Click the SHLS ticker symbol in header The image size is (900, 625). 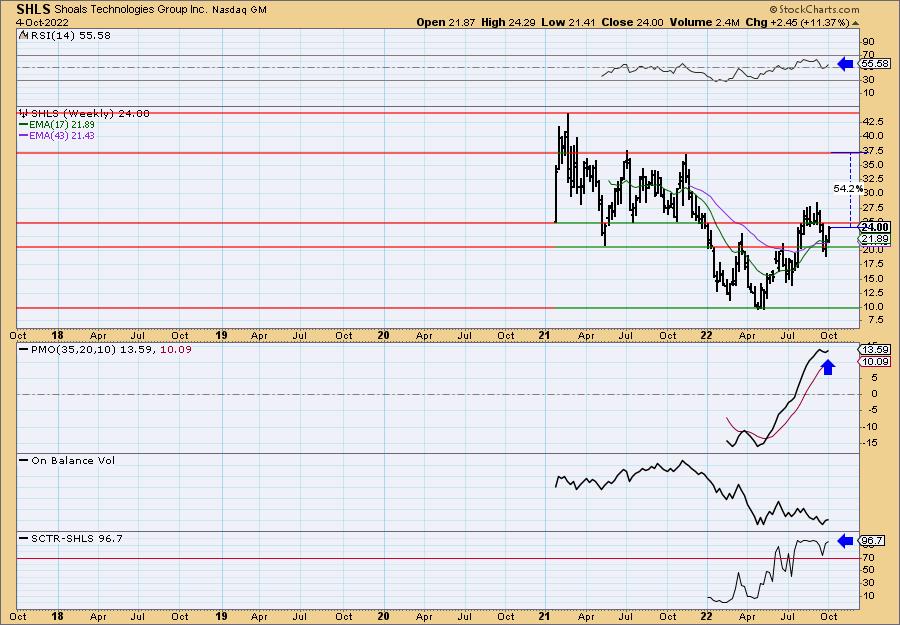click(33, 9)
